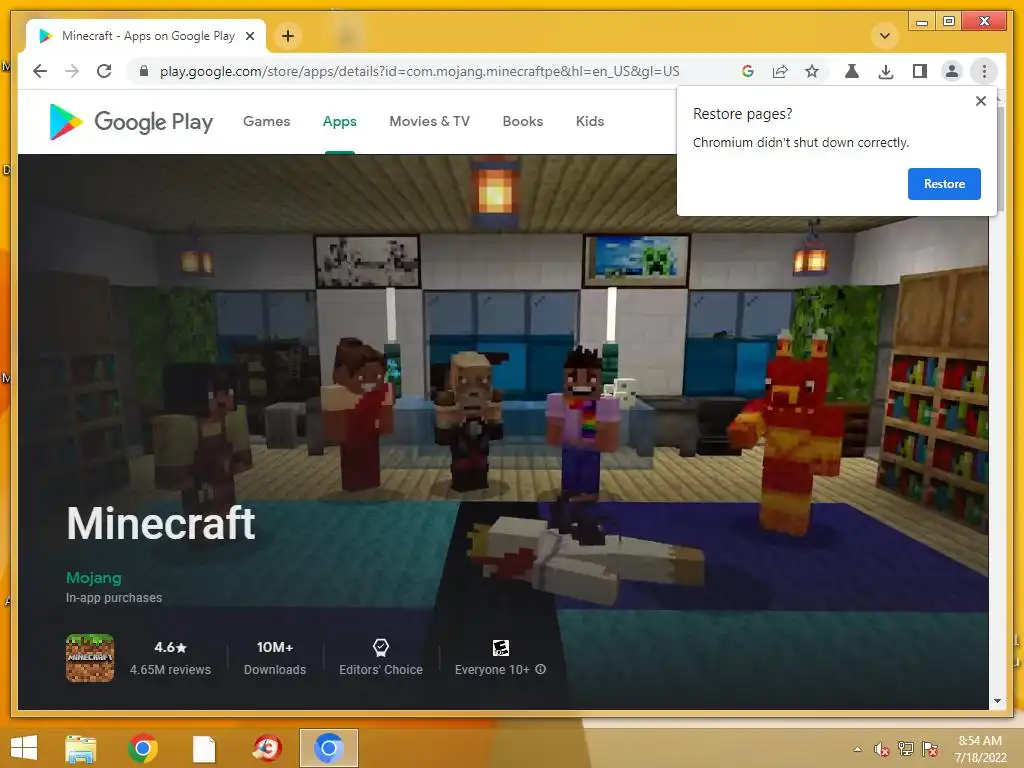
Task: Click the Everyone 10+ rating icon
Action: point(501,647)
